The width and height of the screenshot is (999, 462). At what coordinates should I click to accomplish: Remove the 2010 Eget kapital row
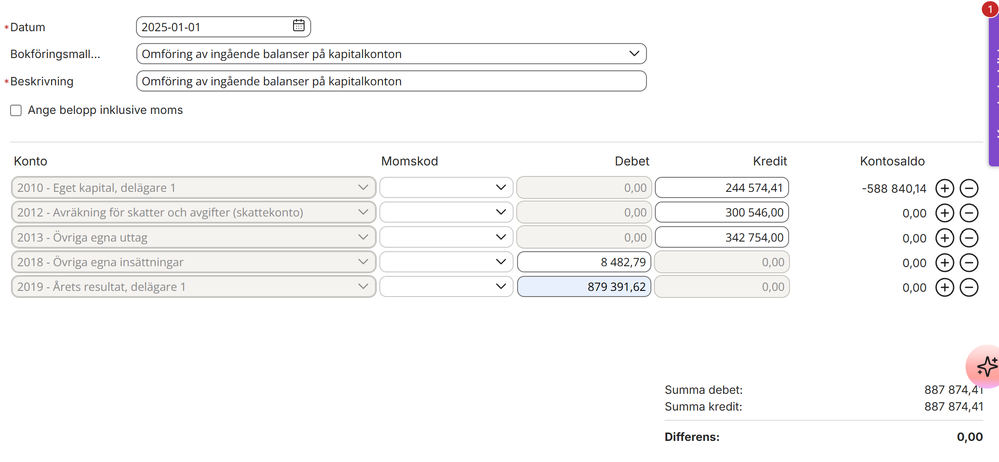coord(968,188)
